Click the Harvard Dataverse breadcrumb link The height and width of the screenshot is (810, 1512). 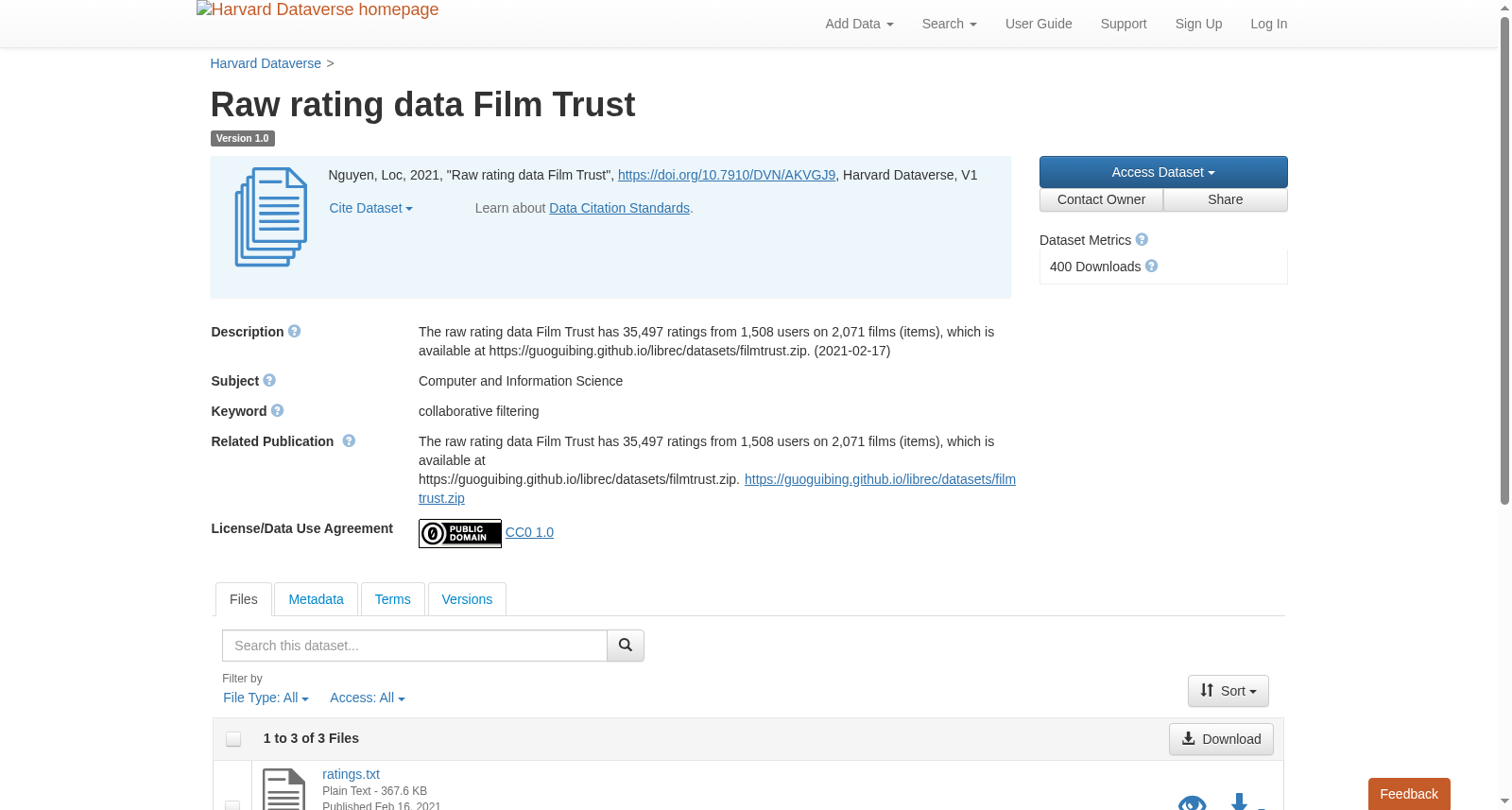[266, 63]
